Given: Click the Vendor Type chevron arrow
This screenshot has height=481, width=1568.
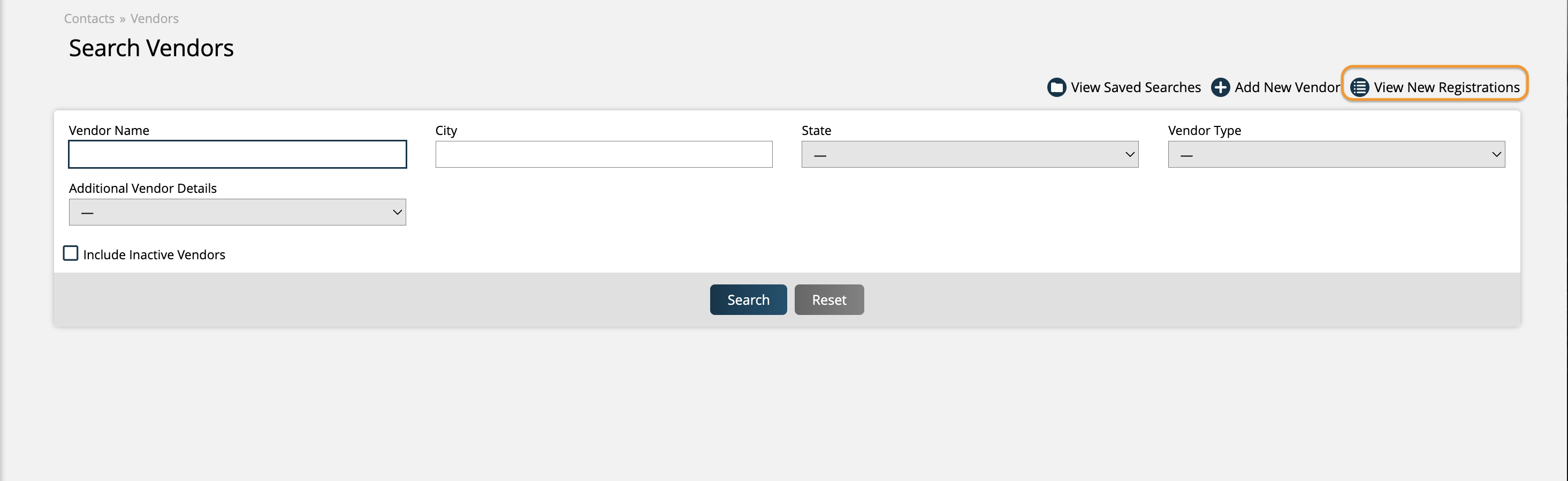Looking at the screenshot, I should coord(1496,155).
